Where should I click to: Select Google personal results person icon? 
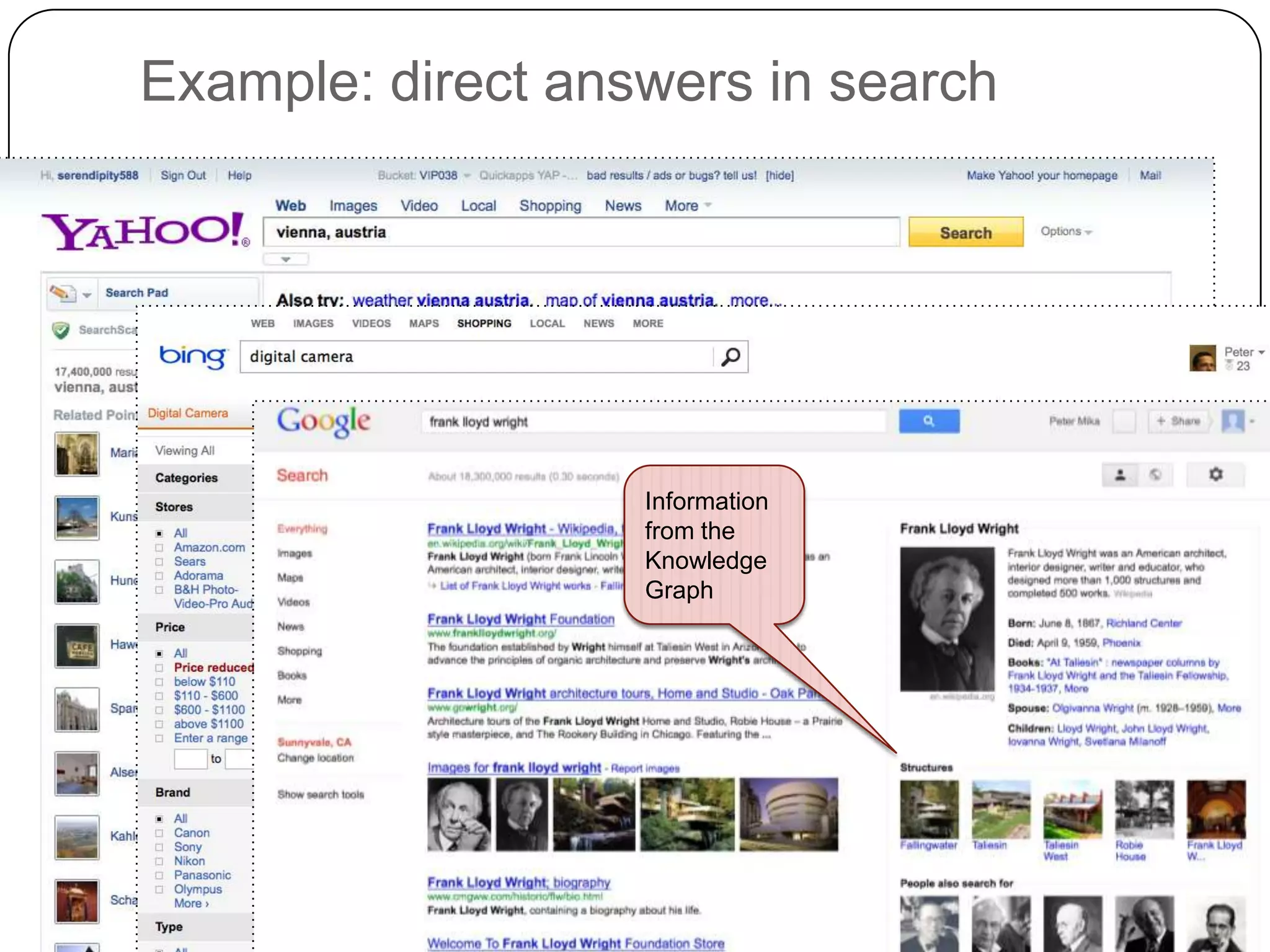(x=1120, y=475)
